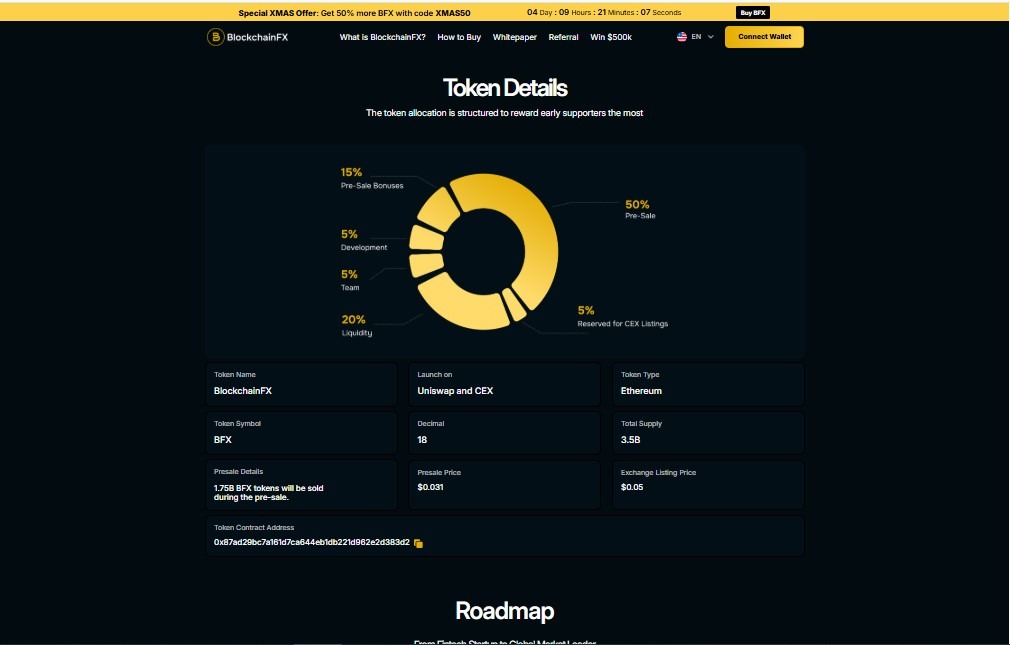Screen dimensions: 1010x645
Task: Click the Referral navigation item
Action: [563, 37]
